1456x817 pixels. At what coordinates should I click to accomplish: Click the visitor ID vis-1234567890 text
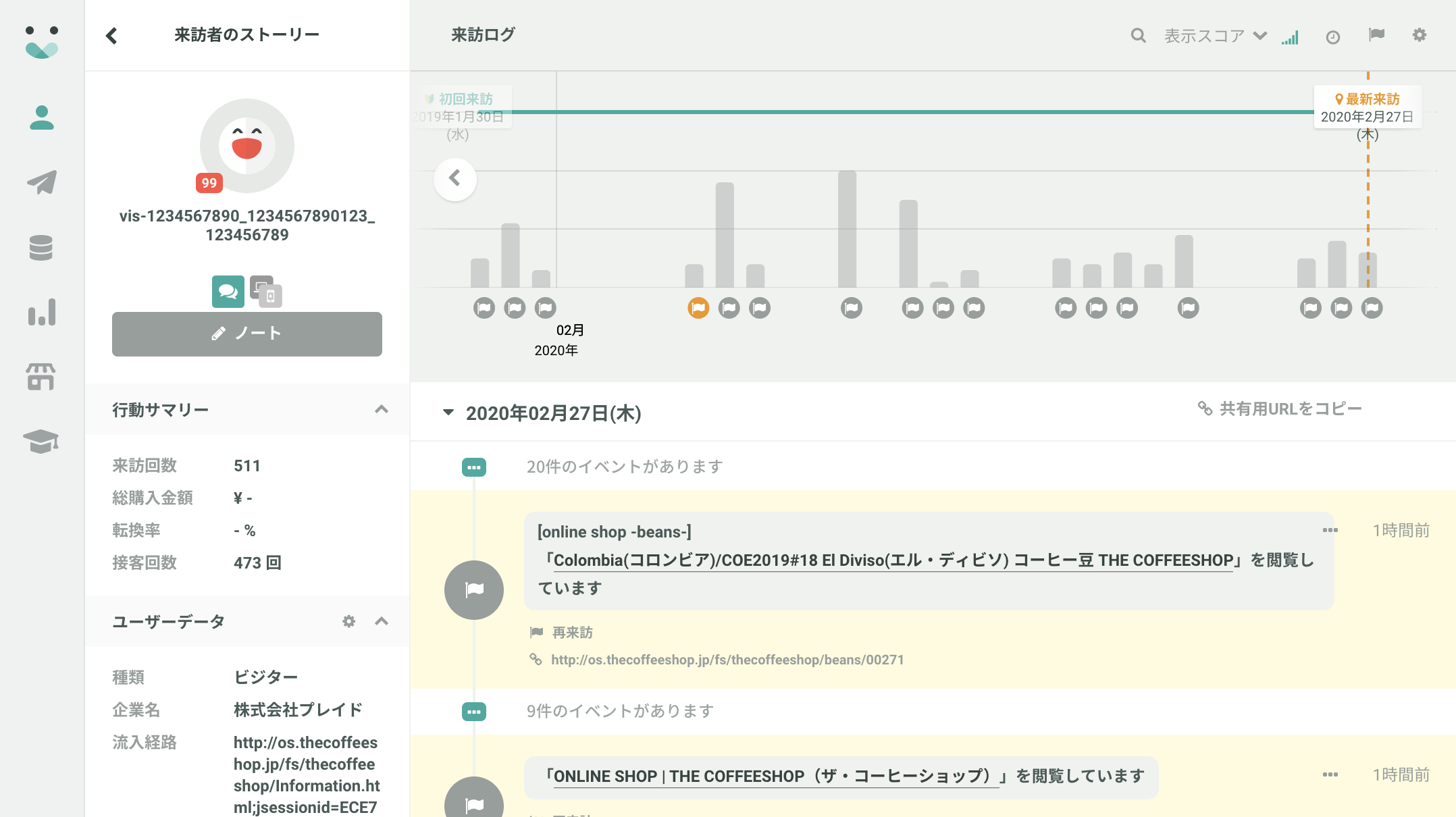[x=247, y=226]
